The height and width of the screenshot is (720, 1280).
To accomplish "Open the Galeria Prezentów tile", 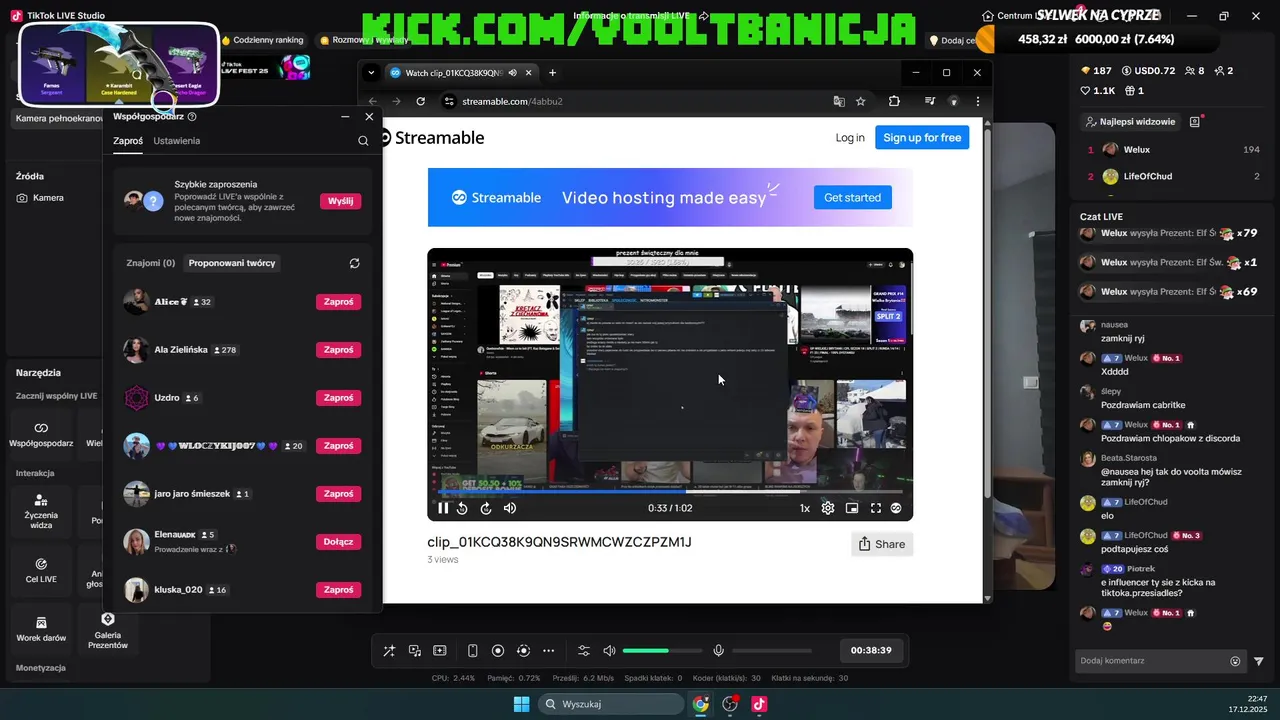I will coord(108,629).
